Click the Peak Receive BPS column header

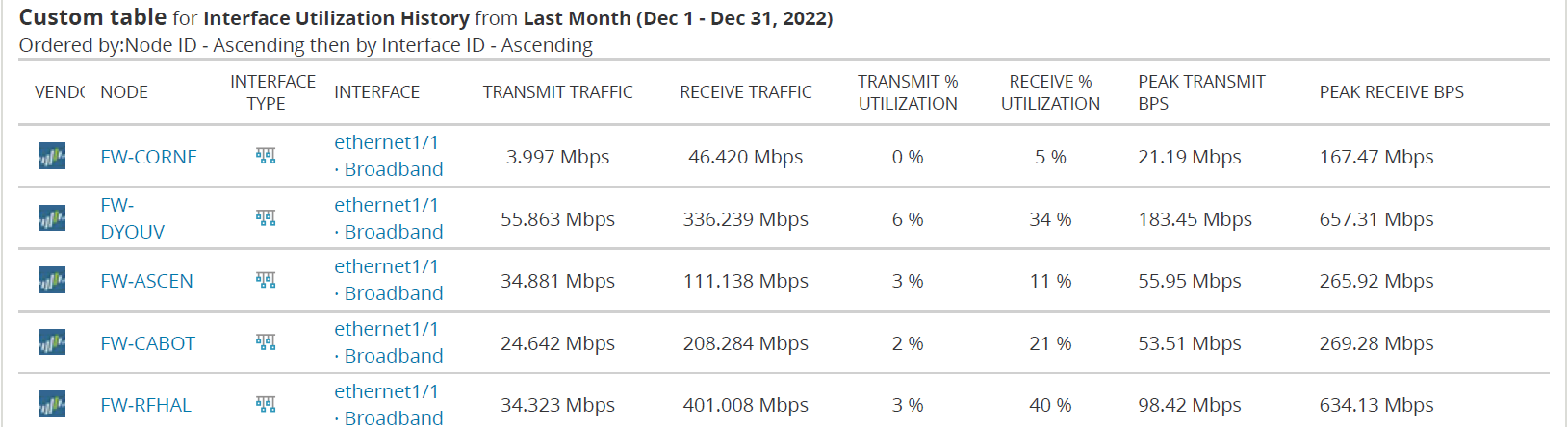click(x=1391, y=92)
